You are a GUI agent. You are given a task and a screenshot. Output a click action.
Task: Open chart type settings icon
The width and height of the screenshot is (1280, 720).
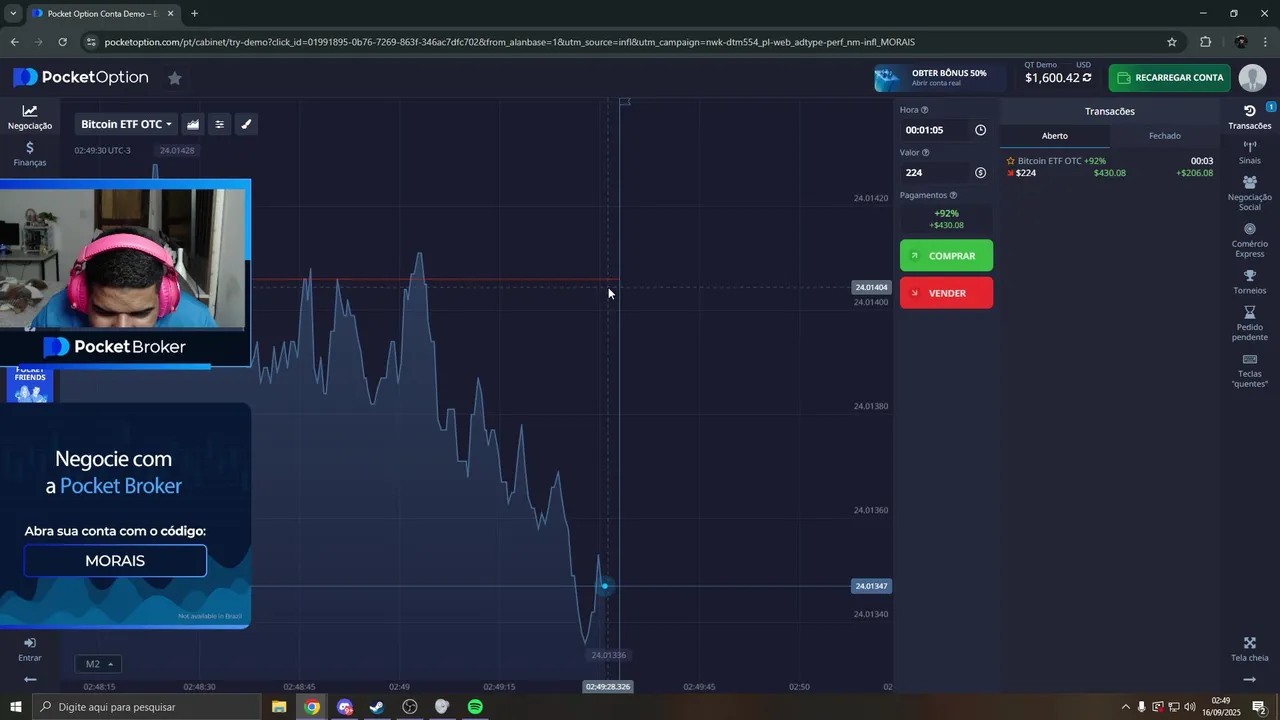(x=193, y=124)
